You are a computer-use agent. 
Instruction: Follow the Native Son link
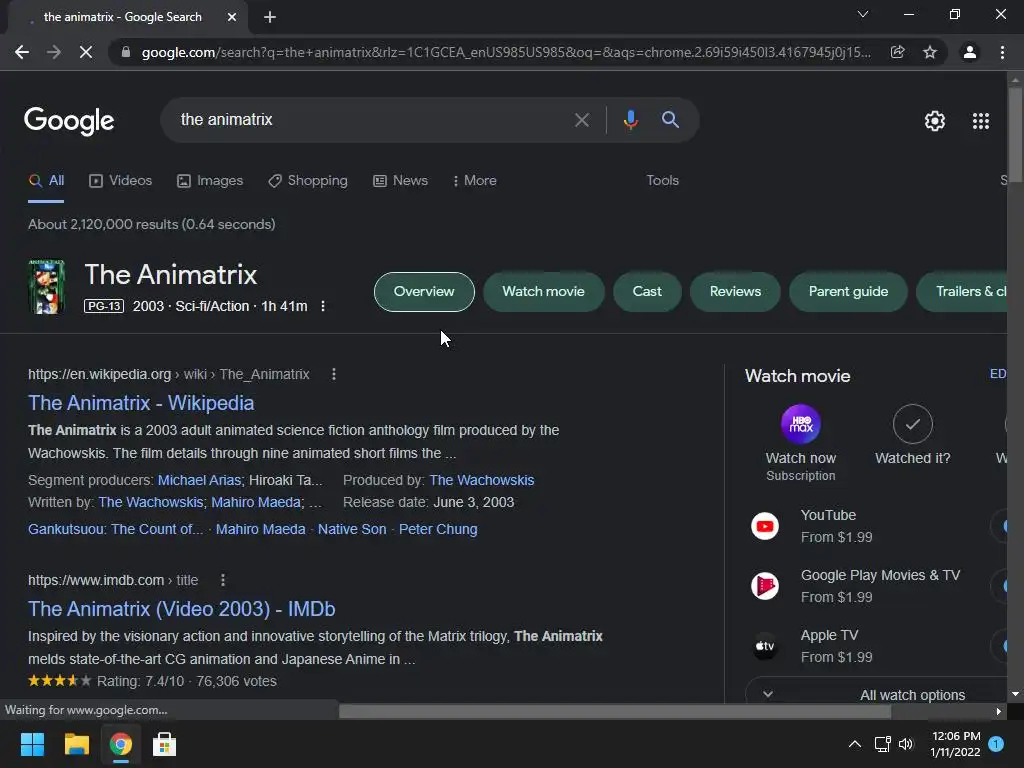352,529
